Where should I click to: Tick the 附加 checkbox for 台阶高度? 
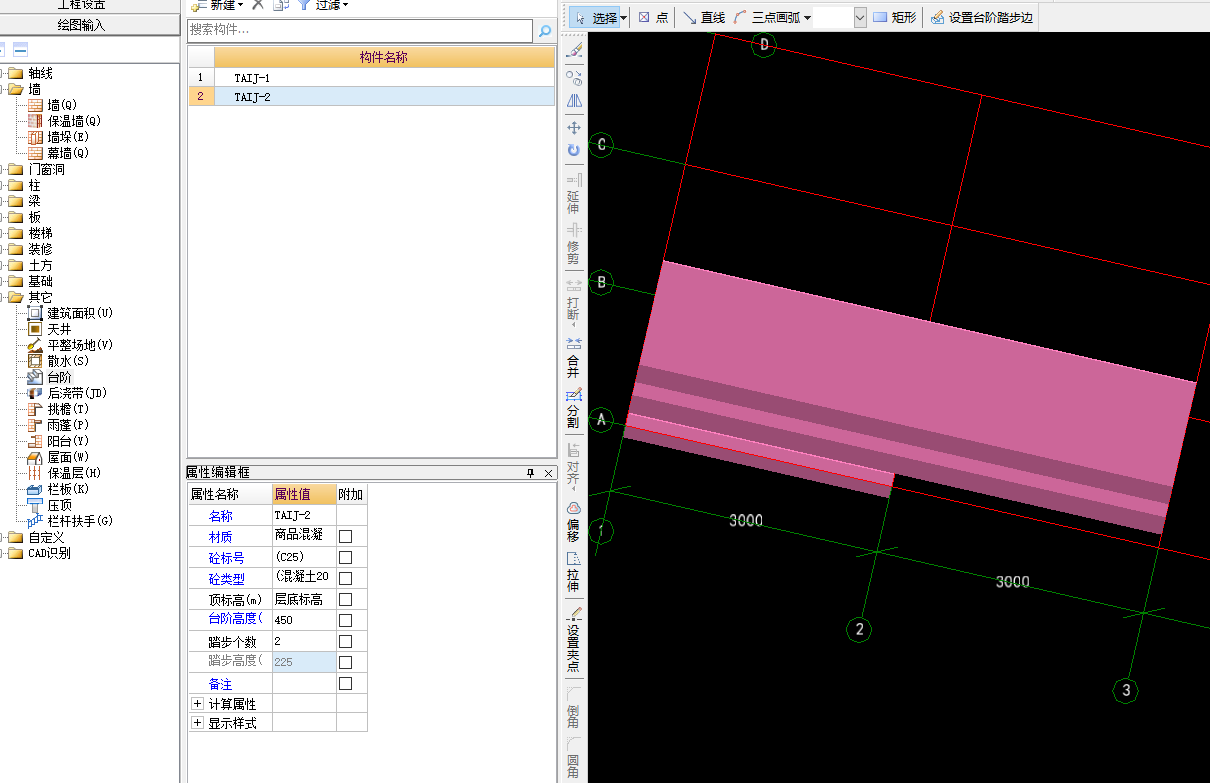coord(346,620)
